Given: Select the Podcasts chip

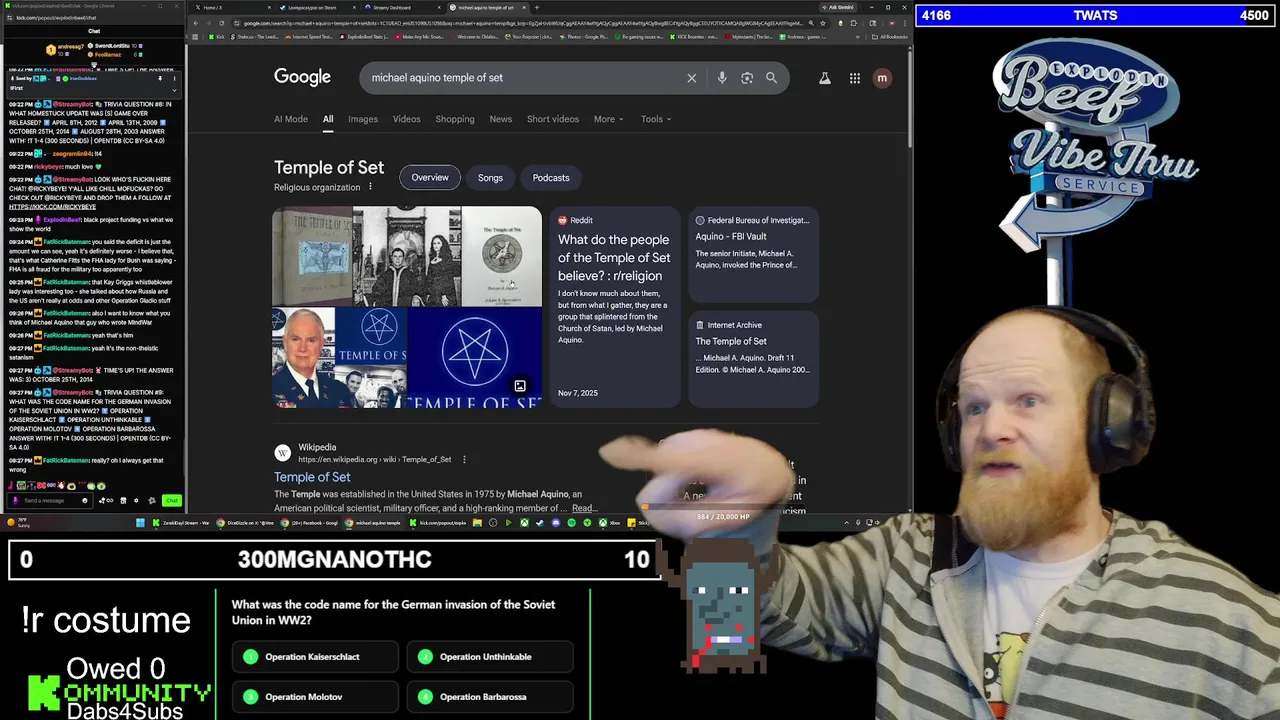Looking at the screenshot, I should pos(551,178).
